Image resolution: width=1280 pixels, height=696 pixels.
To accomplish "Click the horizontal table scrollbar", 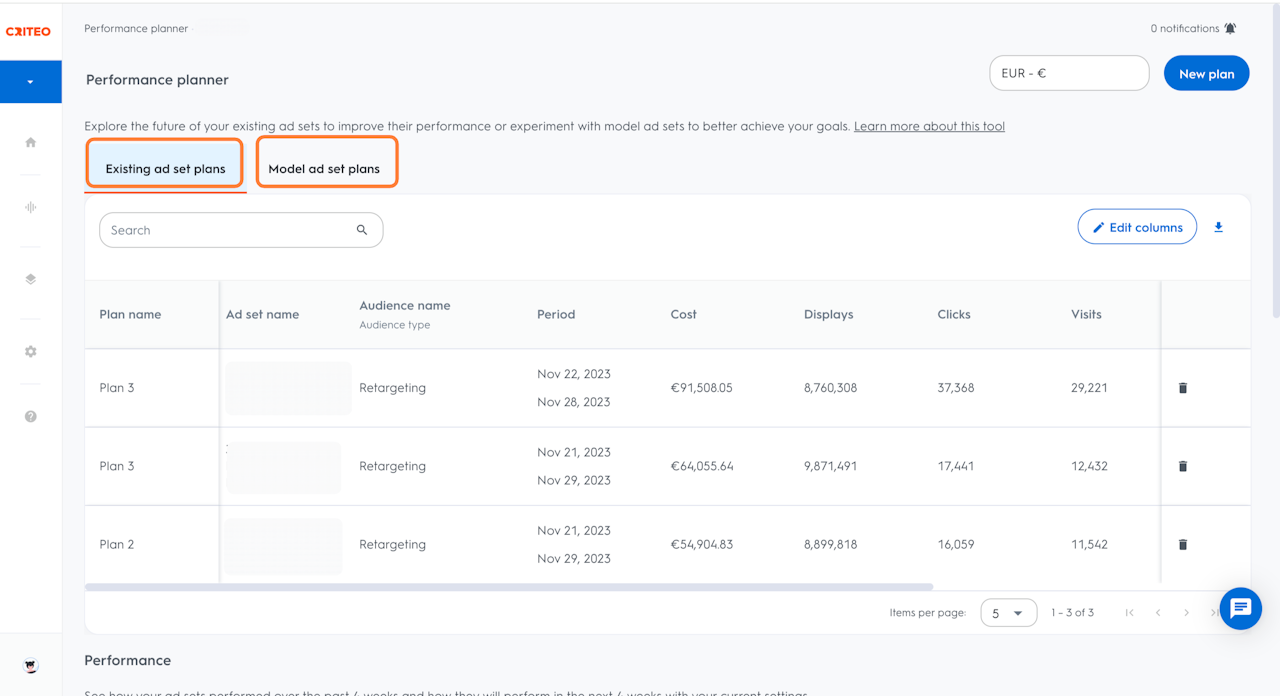I will [x=509, y=587].
